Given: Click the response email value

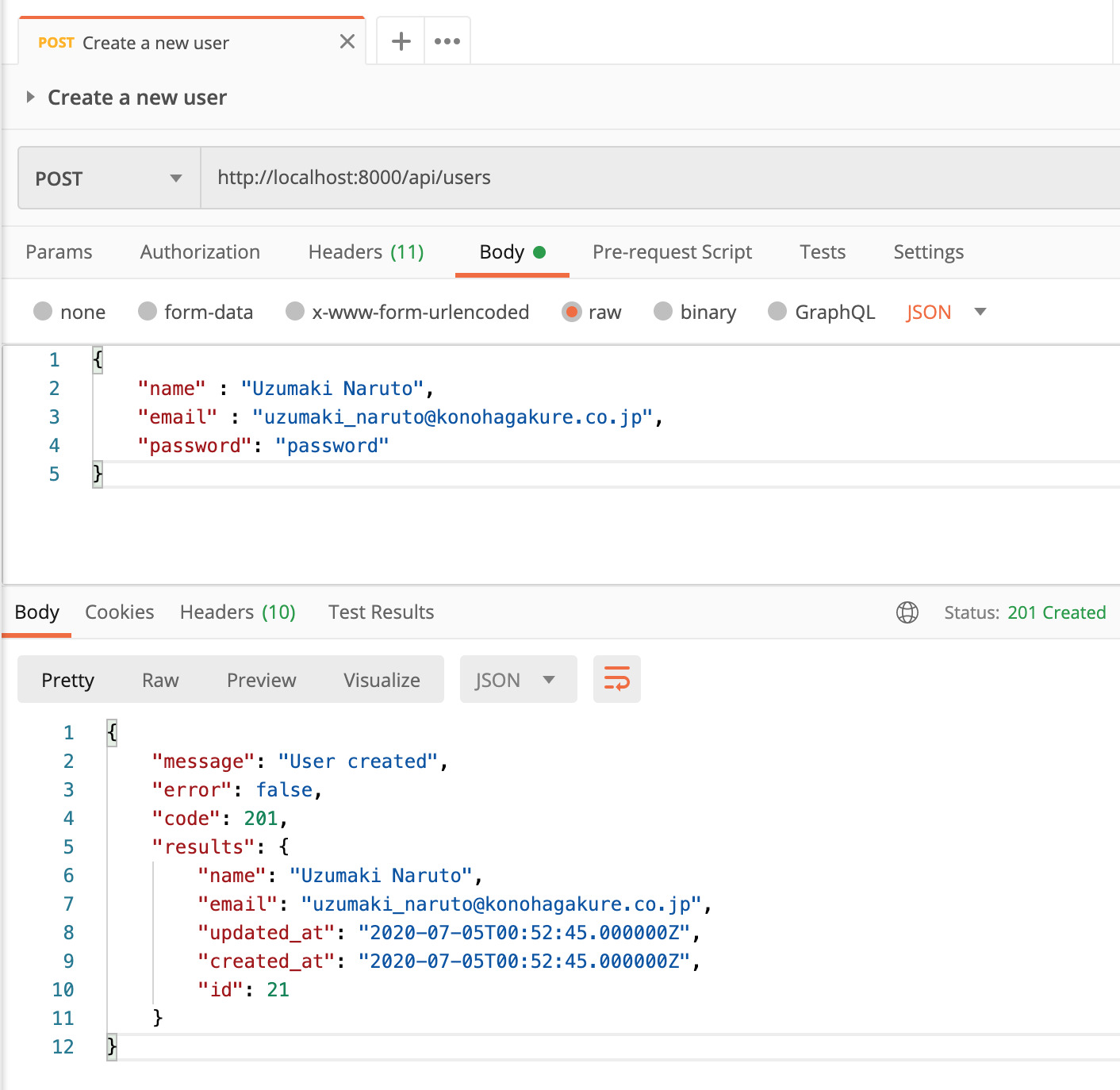Looking at the screenshot, I should pyautogui.click(x=501, y=904).
